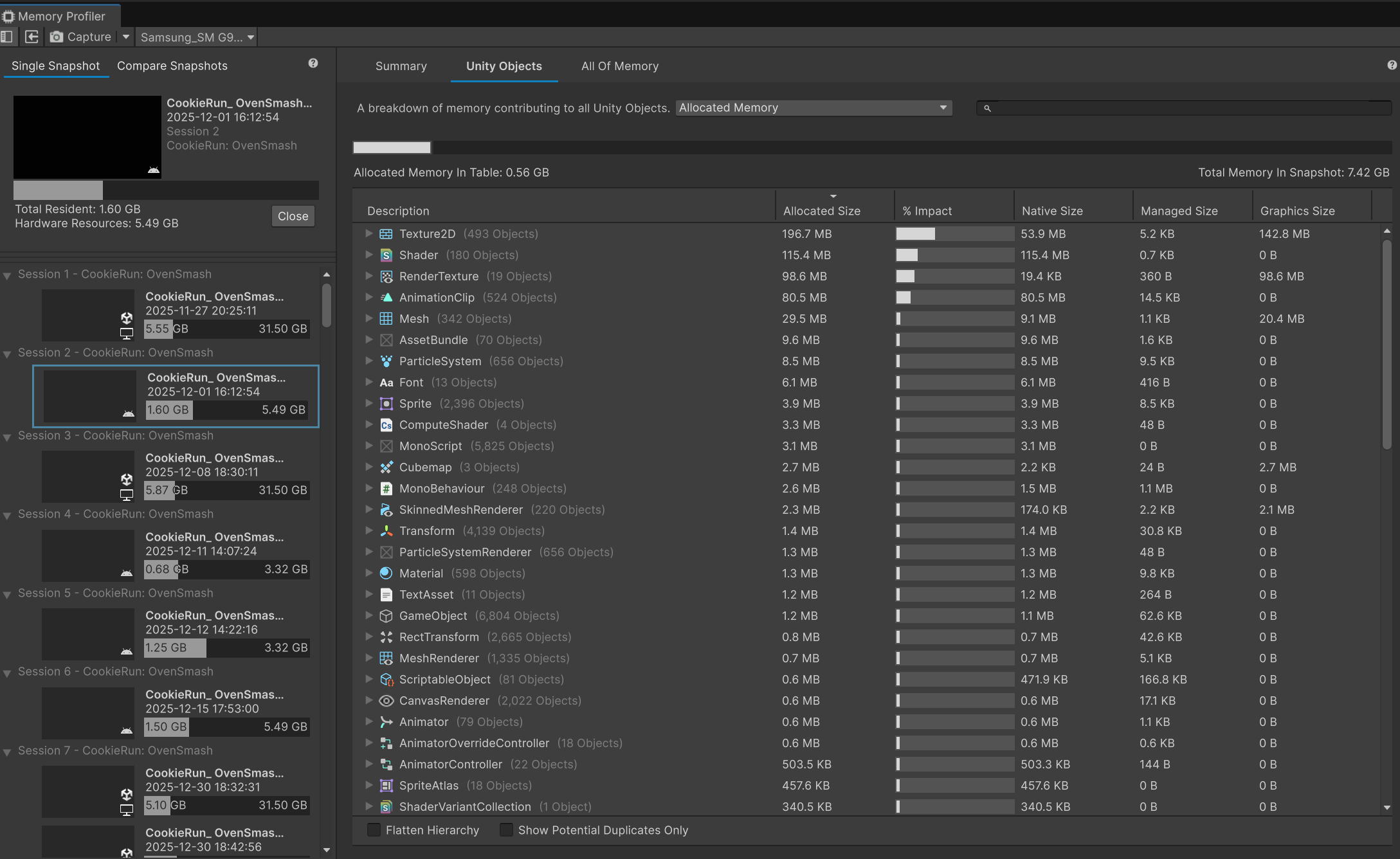1400x859 pixels.
Task: Close the opened snapshot
Action: click(x=293, y=216)
